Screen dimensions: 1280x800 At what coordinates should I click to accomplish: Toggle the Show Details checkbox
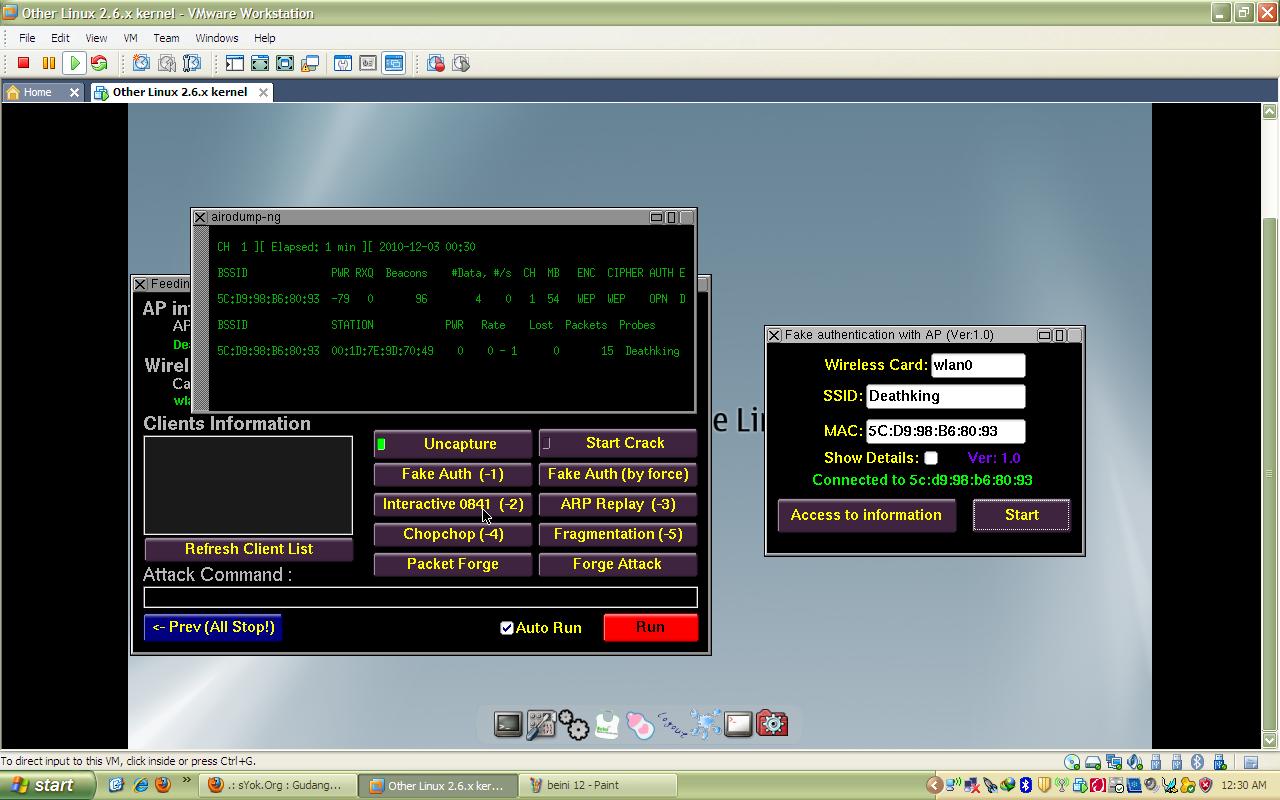point(931,458)
